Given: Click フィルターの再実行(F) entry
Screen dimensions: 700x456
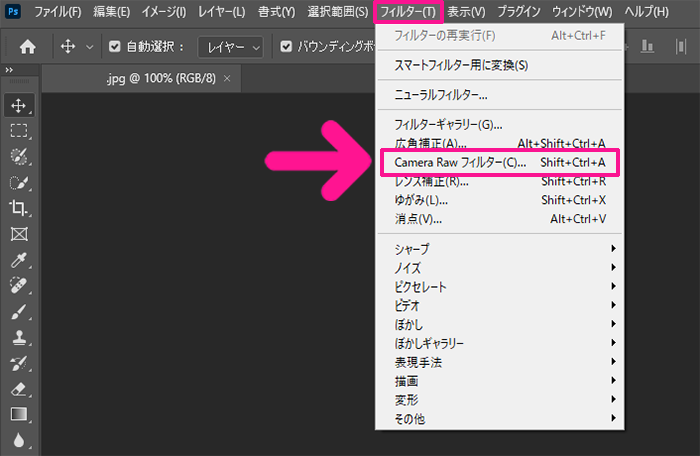Looking at the screenshot, I should (500, 35).
